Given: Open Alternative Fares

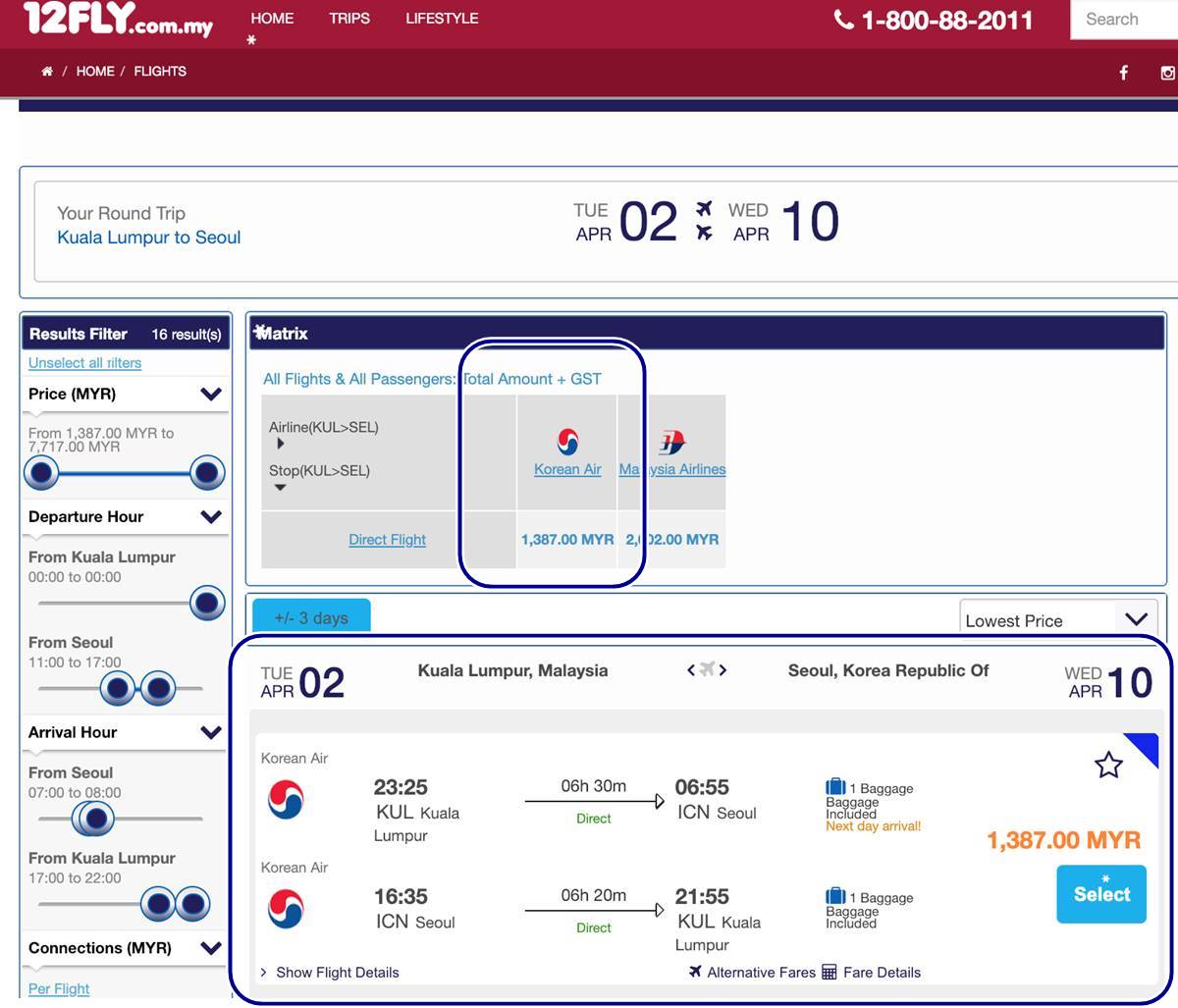Looking at the screenshot, I should [752, 973].
